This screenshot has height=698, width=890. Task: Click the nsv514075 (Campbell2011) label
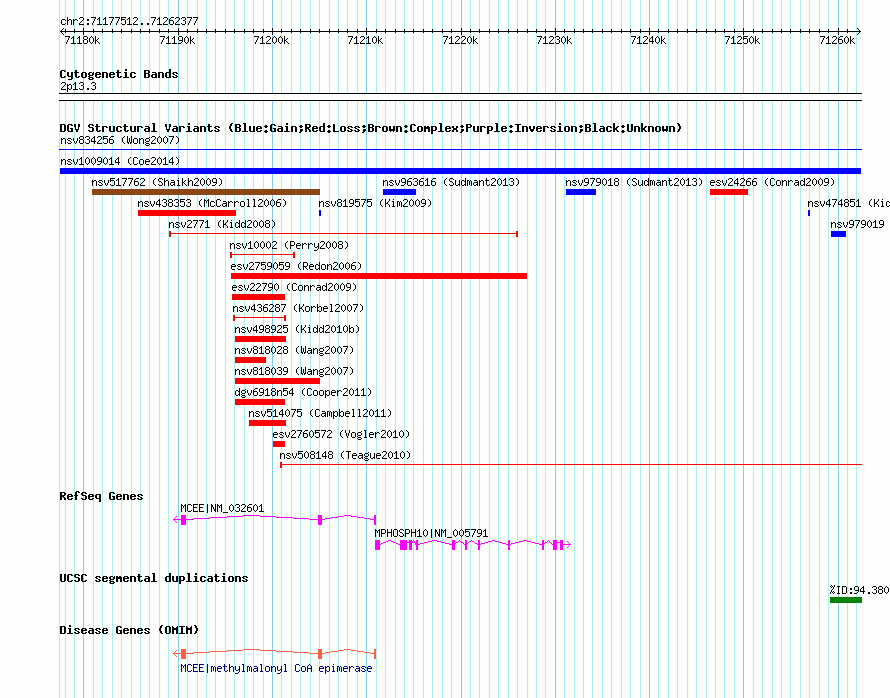[x=320, y=413]
